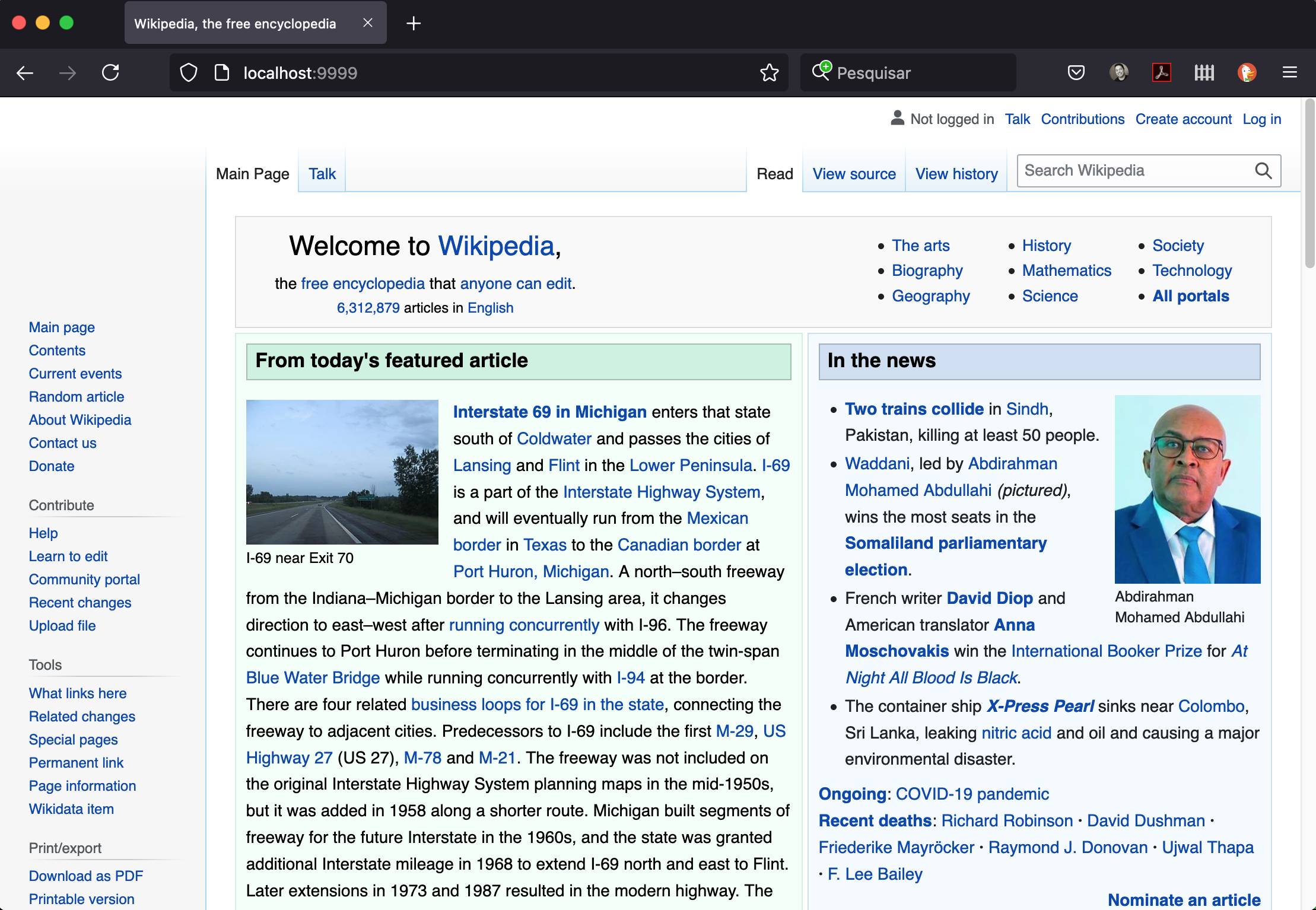Open the library bookshelf icon
1316x910 pixels.
[x=1204, y=73]
